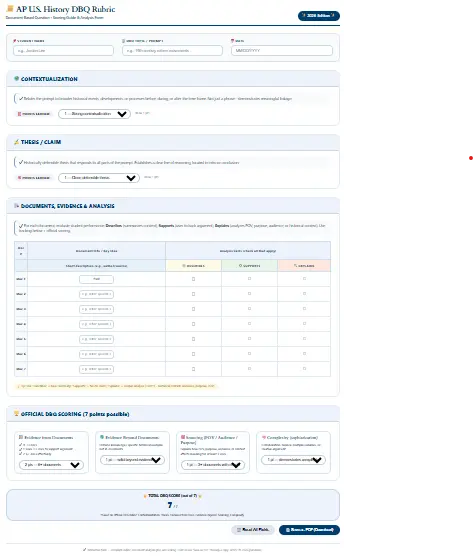Screen dimensions: 474x556
Task: Open the Contextualization points dropdown
Action: click(x=94, y=114)
